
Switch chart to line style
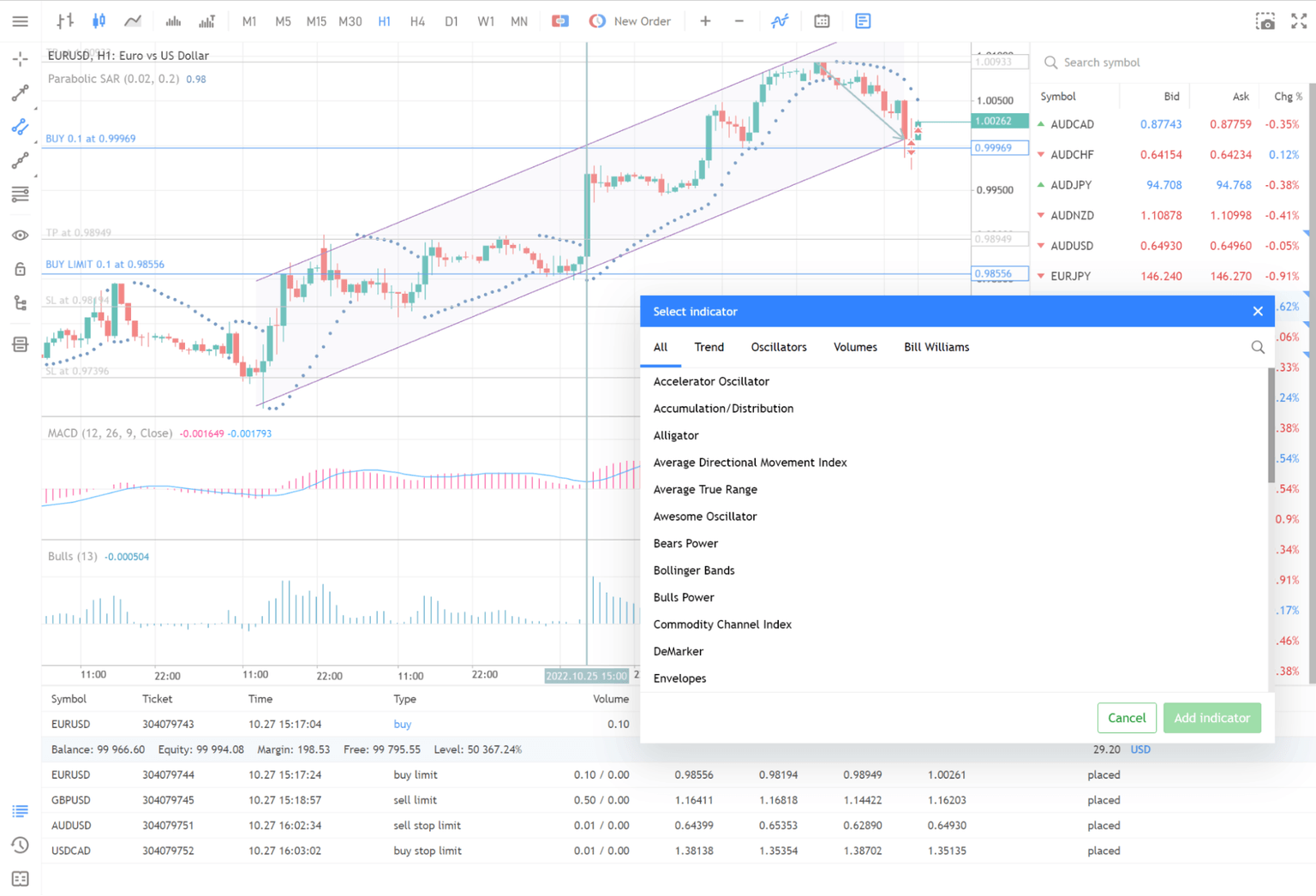(133, 21)
